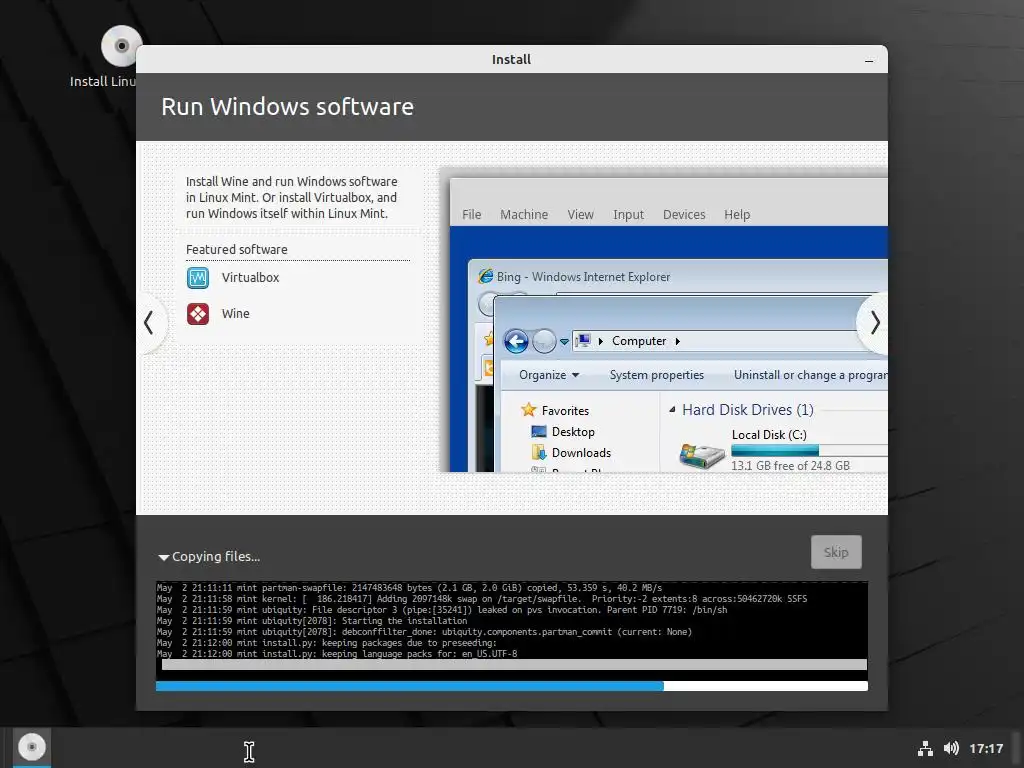This screenshot has height=768, width=1024.
Task: Click the Copying files... status label
Action: click(x=216, y=557)
